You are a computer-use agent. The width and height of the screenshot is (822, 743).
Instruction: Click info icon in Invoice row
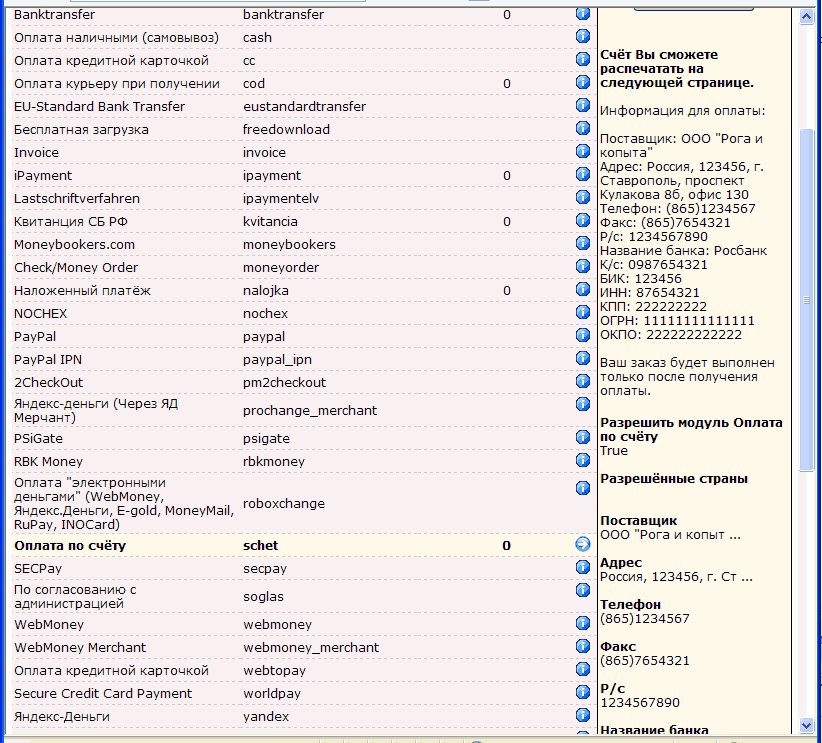(582, 152)
